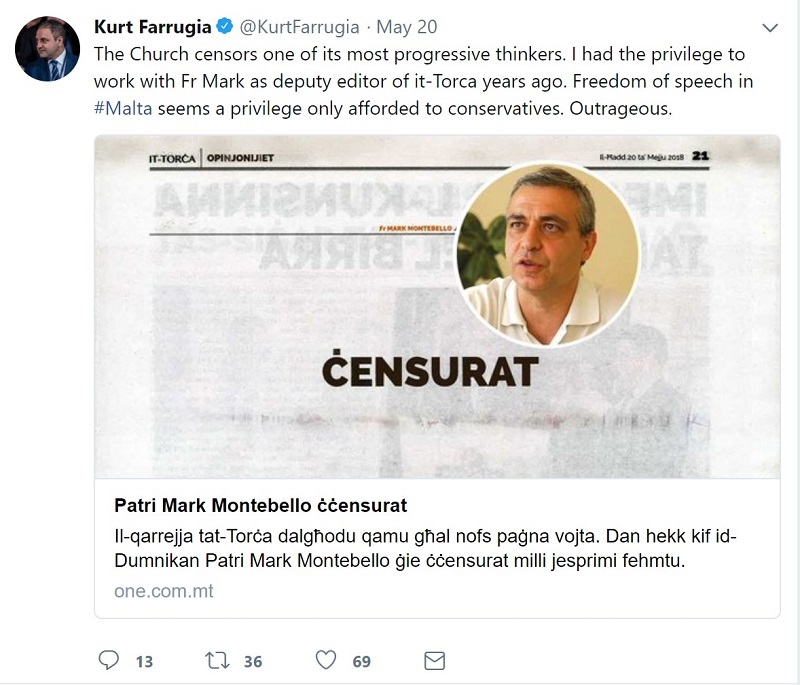This screenshot has width=800, height=685.
Task: Retweet this tweet using the retweet icon
Action: tap(216, 660)
